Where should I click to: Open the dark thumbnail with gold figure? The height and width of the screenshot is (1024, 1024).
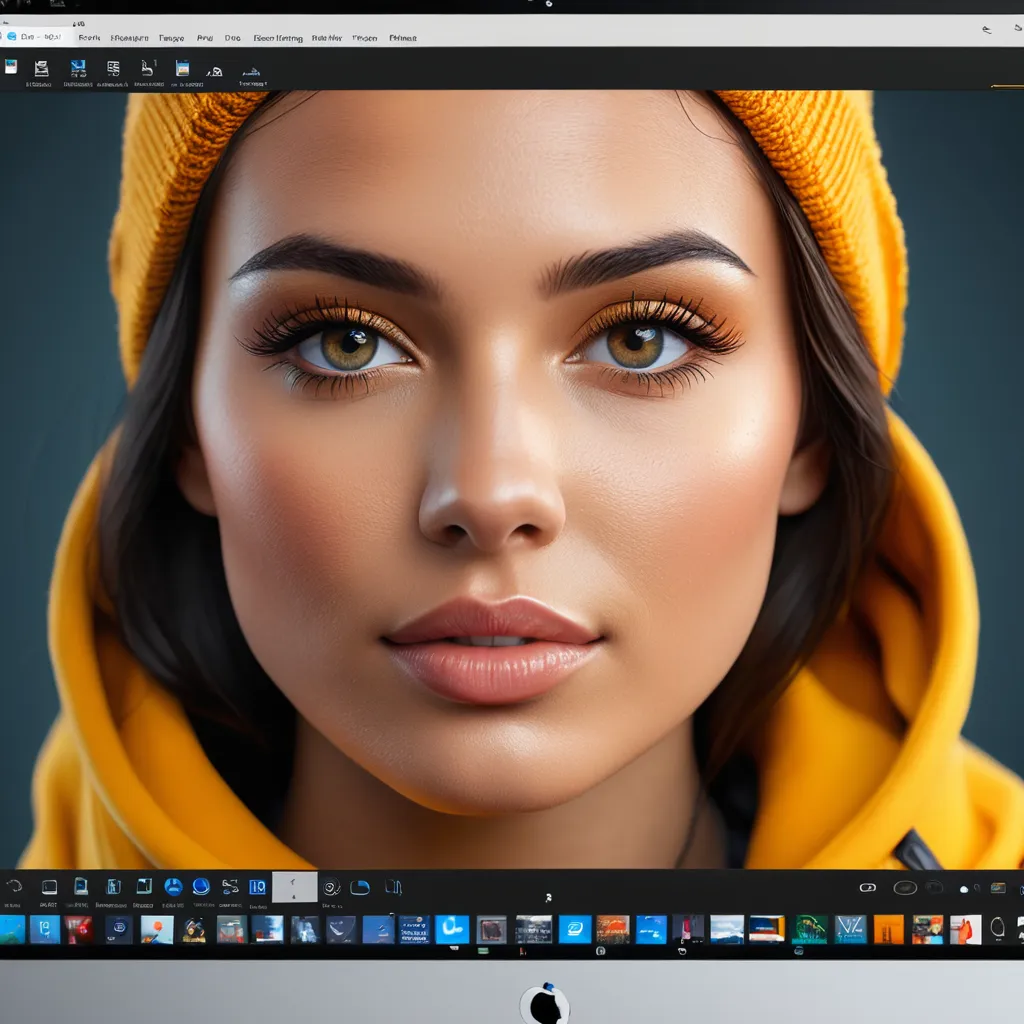(x=194, y=929)
